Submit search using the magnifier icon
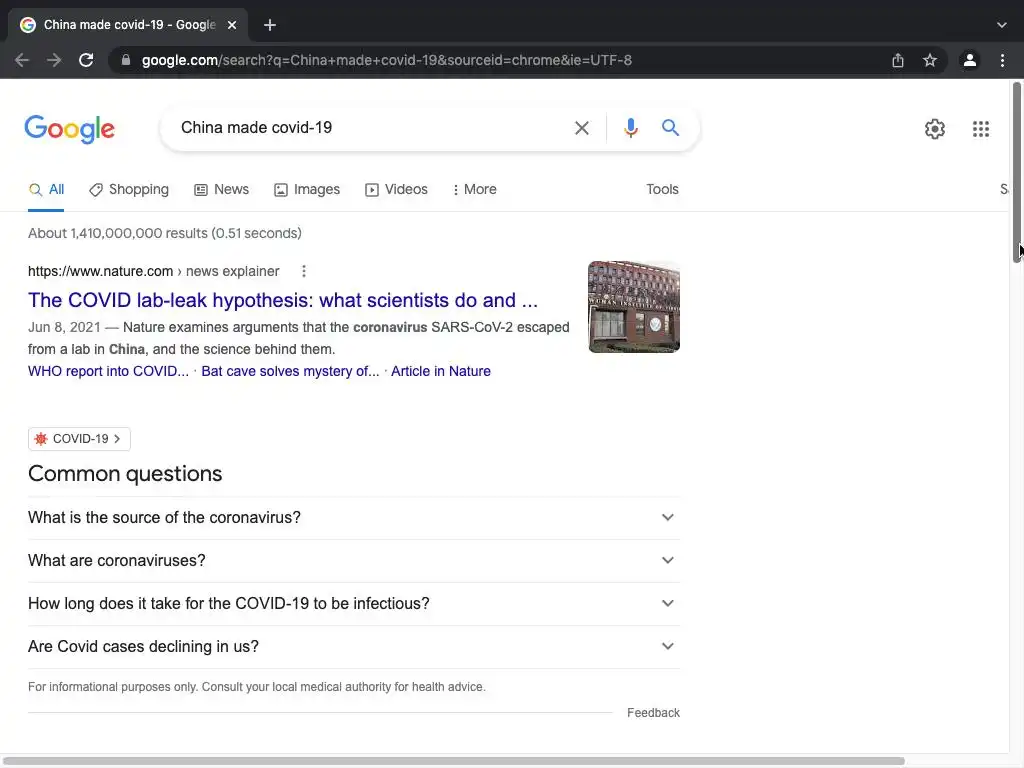Viewport: 1024px width, 768px height. [x=671, y=127]
